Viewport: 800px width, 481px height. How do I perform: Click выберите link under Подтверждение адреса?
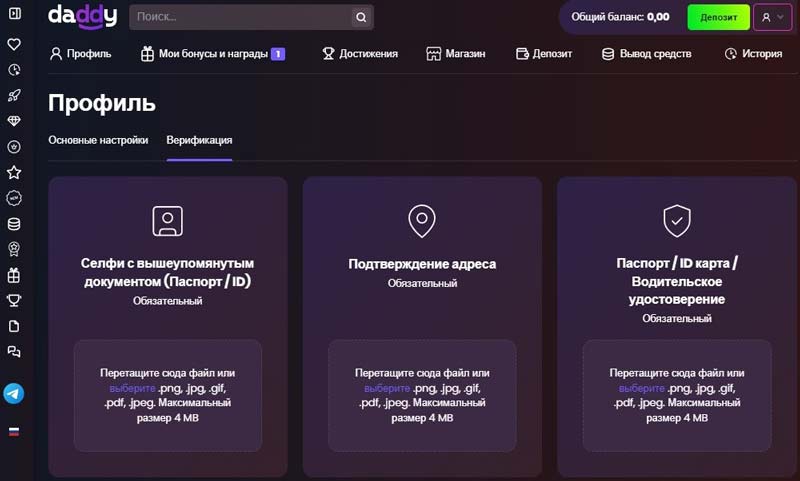(x=386, y=388)
